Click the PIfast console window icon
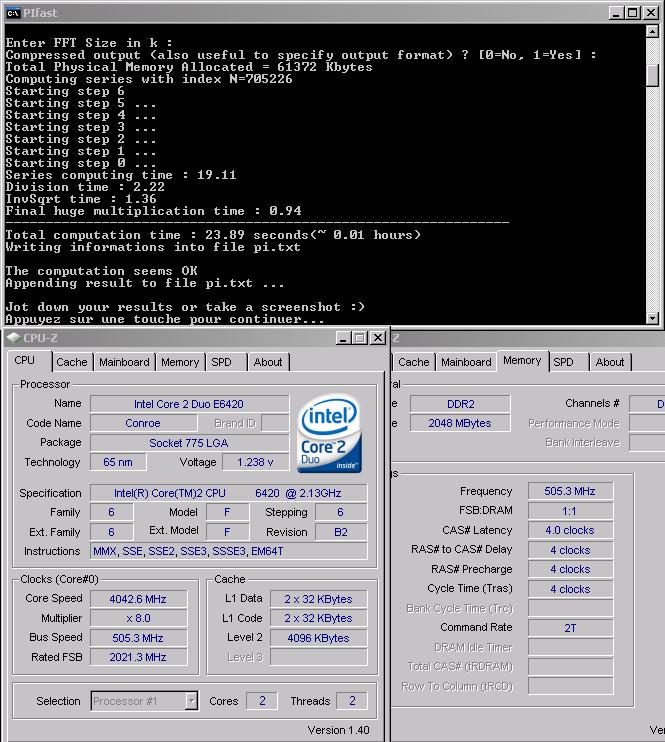The height and width of the screenshot is (742, 665). 13,13
